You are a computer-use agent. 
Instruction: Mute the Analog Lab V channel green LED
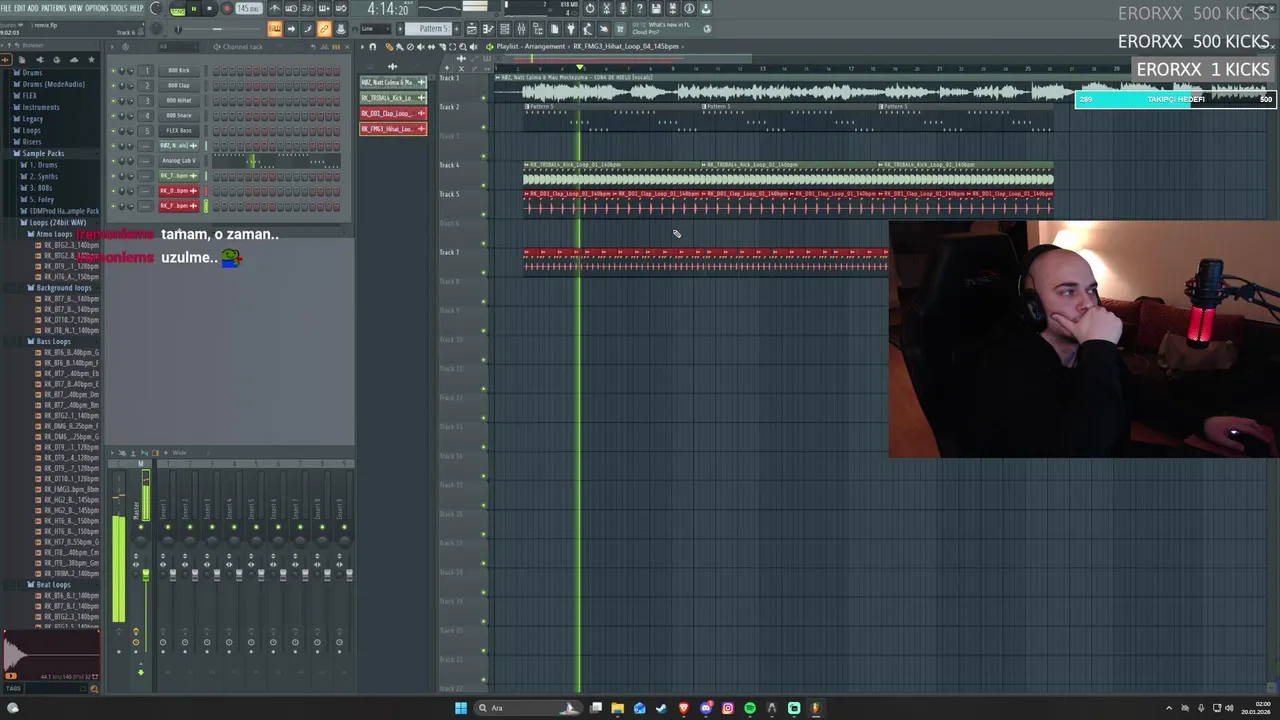point(113,160)
